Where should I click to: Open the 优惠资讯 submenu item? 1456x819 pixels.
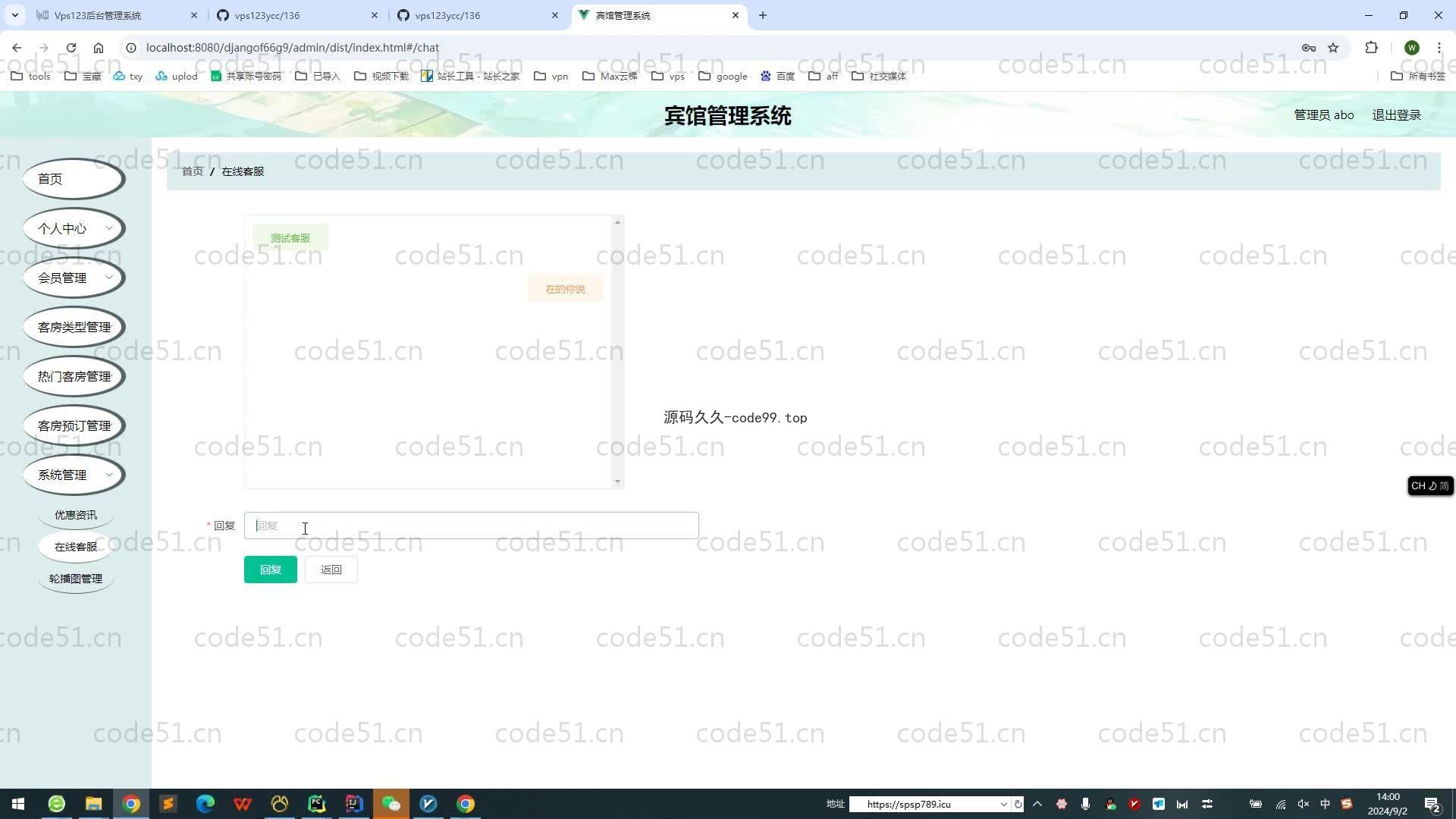(x=76, y=515)
